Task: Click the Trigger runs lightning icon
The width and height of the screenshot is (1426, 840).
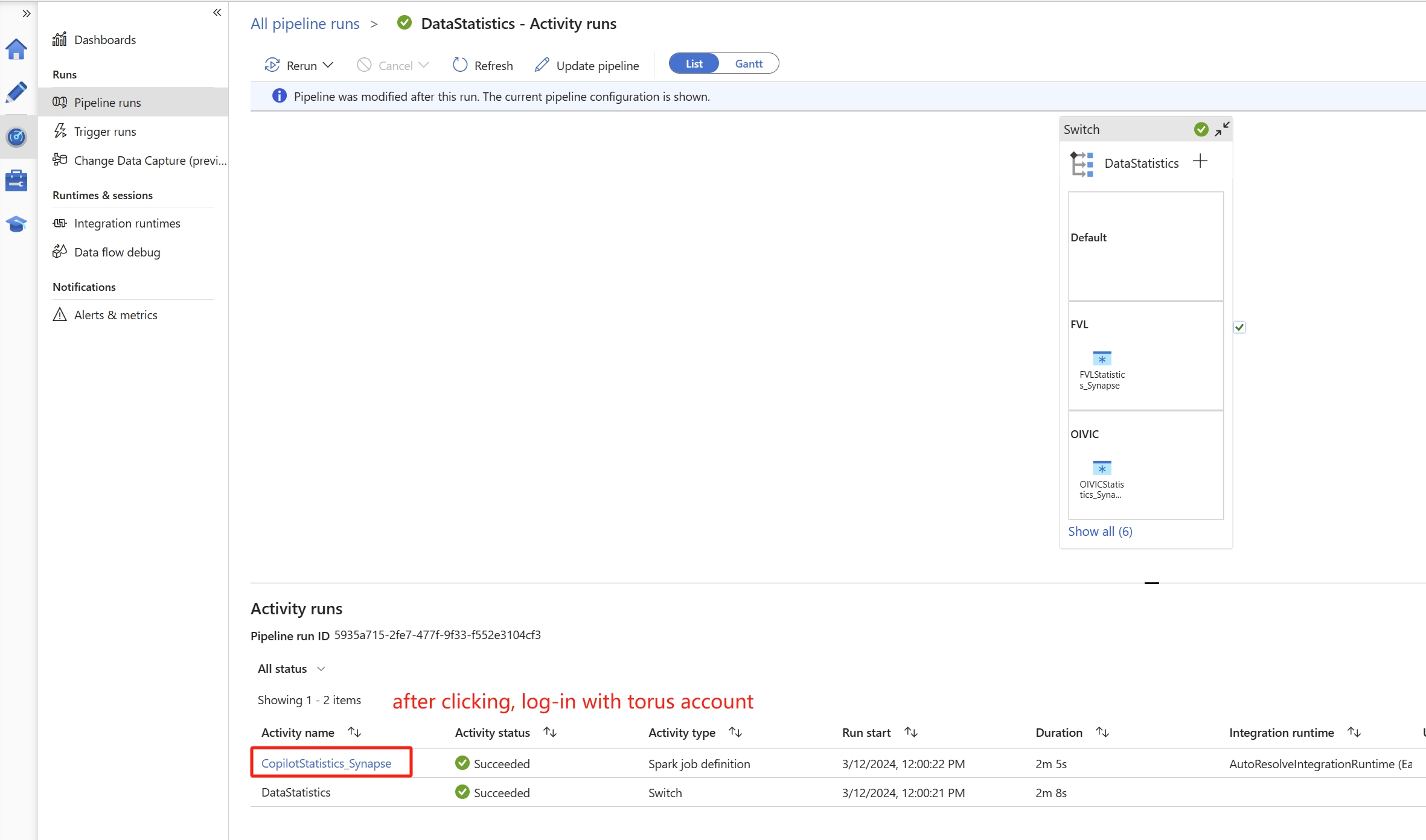Action: coord(60,130)
